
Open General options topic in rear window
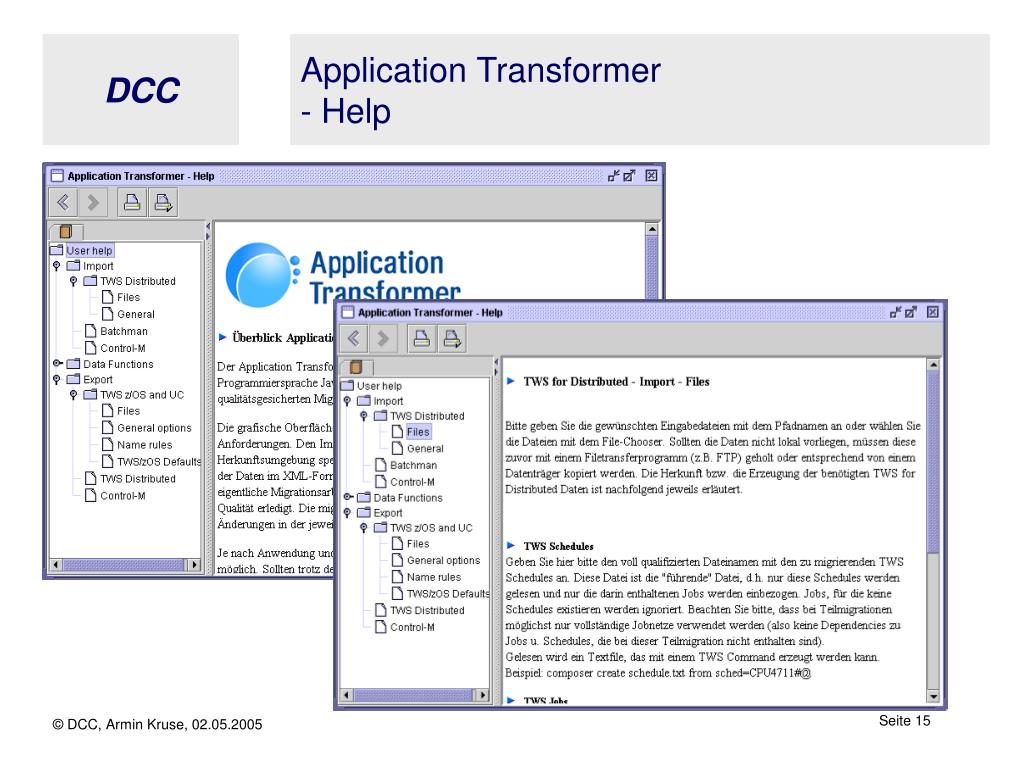point(154,428)
